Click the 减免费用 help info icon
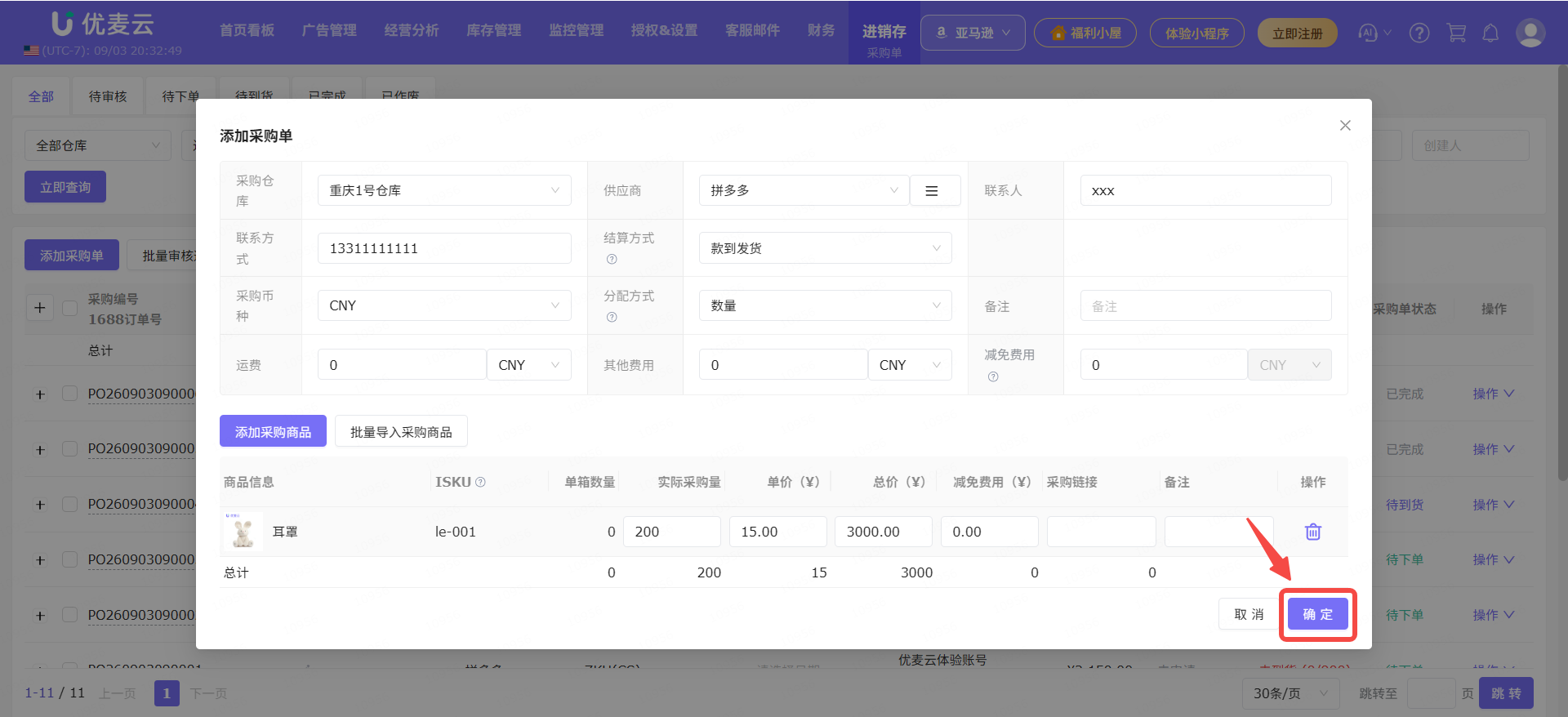Image resolution: width=1568 pixels, height=717 pixels. pyautogui.click(x=993, y=376)
